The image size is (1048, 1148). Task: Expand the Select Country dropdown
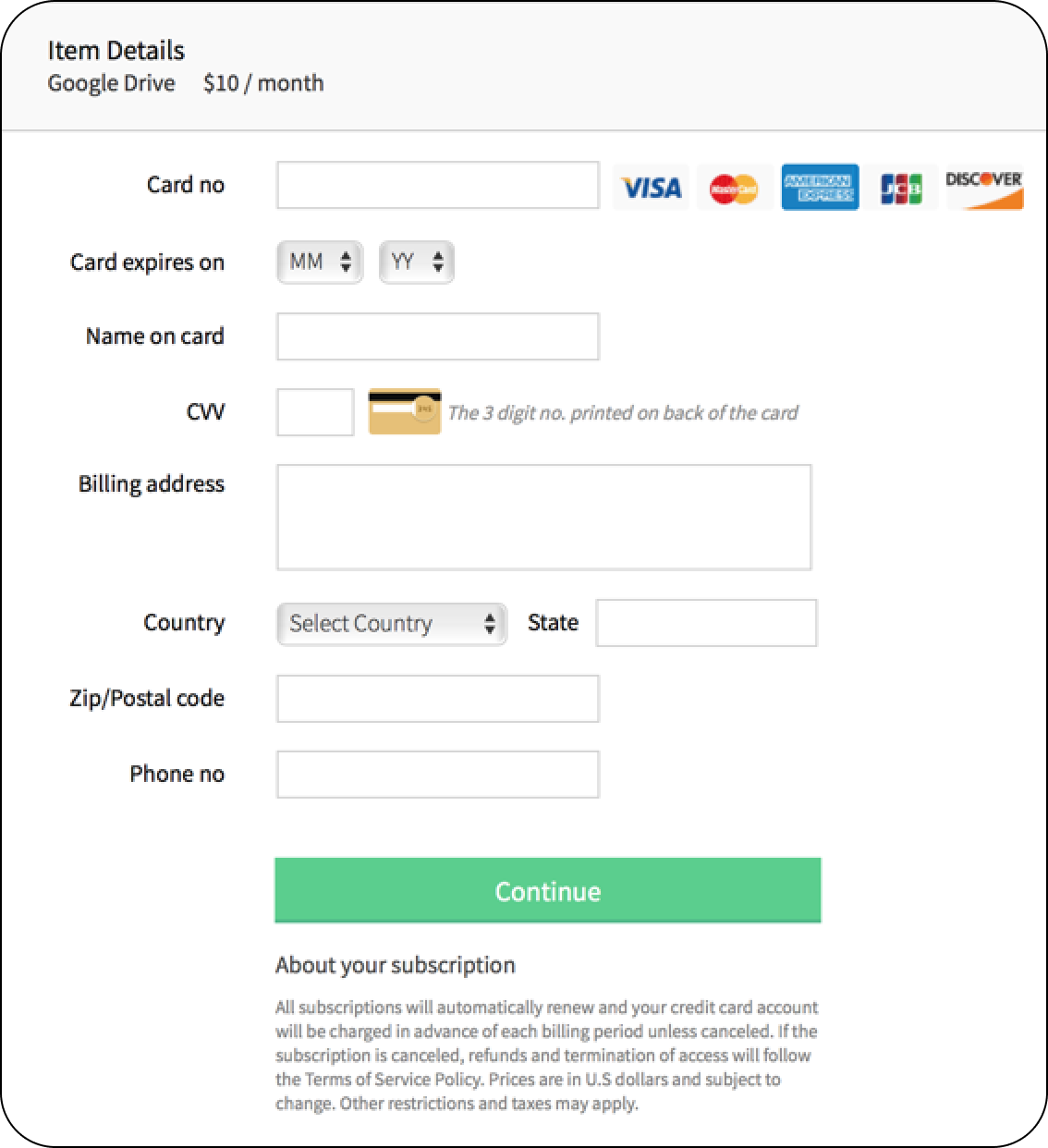click(392, 624)
